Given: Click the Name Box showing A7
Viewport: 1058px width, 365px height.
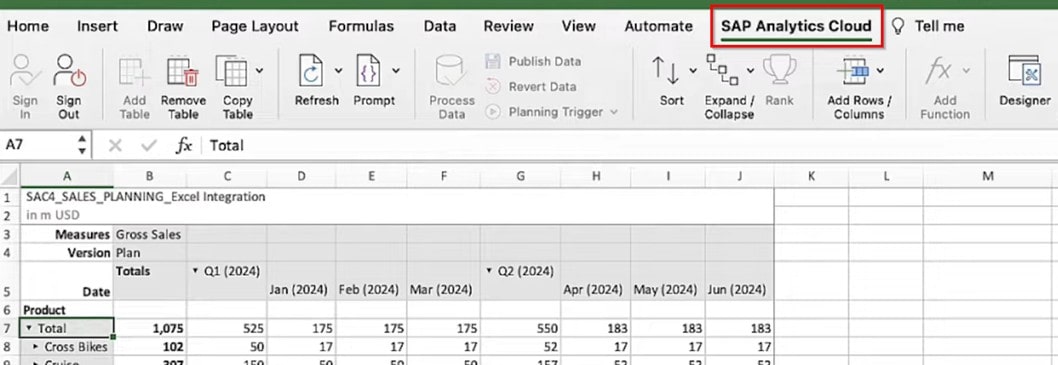Looking at the screenshot, I should (x=38, y=145).
